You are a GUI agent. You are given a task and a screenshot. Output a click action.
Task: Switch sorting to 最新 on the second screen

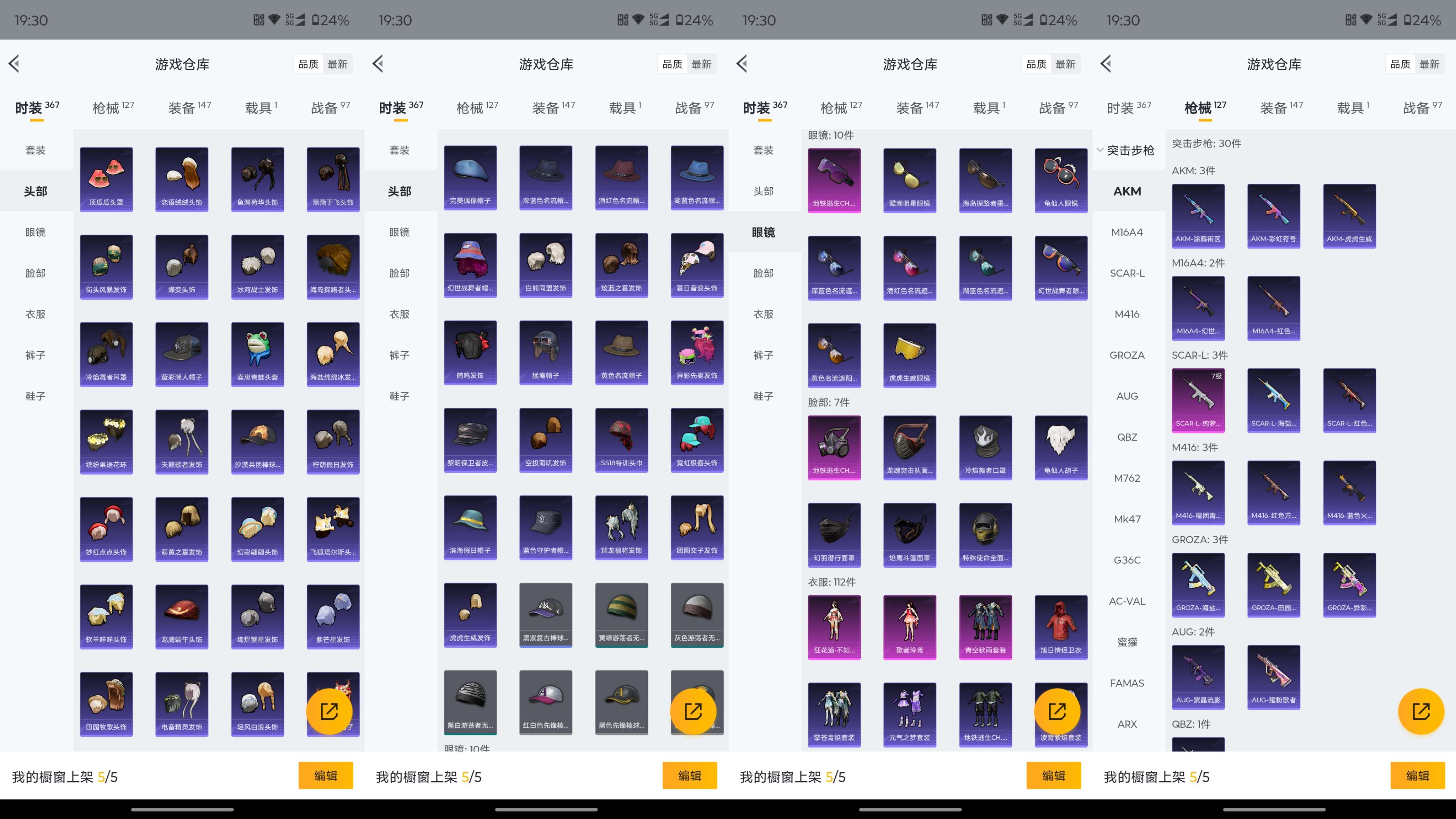(x=701, y=64)
